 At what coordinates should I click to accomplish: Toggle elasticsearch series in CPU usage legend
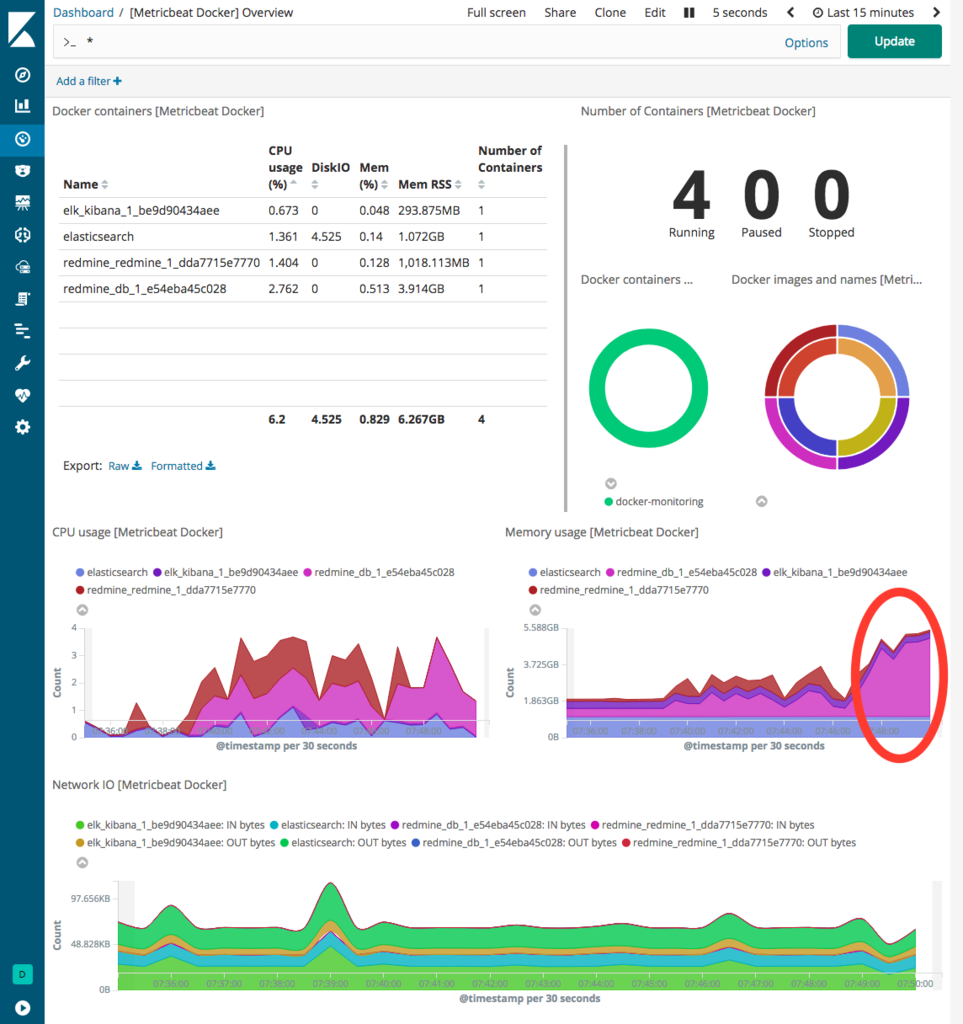pos(112,572)
